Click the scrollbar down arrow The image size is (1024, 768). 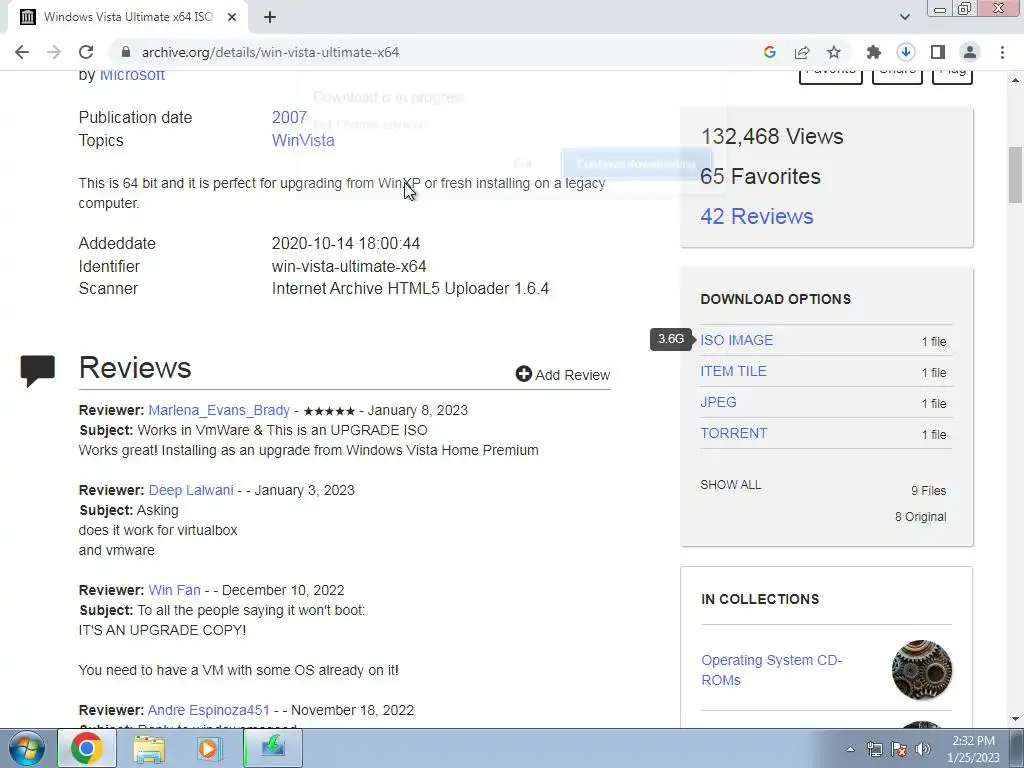pyautogui.click(x=1015, y=719)
